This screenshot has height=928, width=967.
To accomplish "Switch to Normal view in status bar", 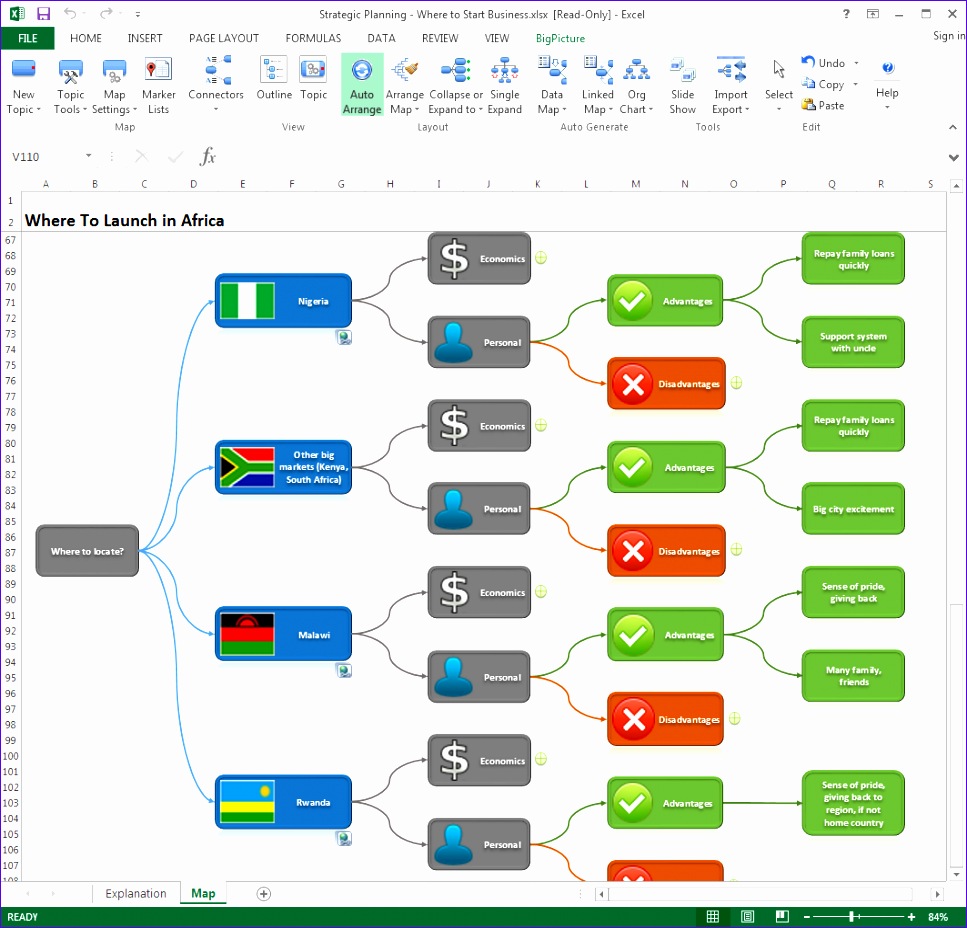I will coord(712,917).
